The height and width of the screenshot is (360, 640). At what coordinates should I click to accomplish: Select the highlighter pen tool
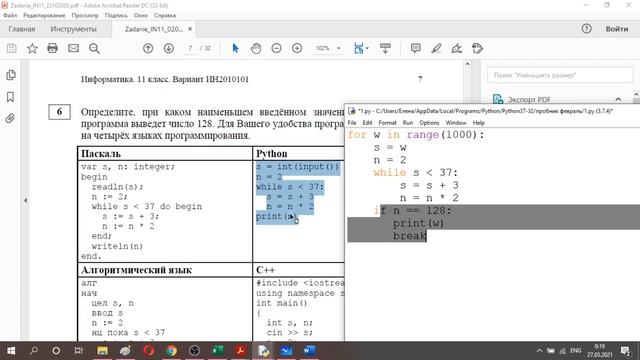pyautogui.click(x=436, y=49)
